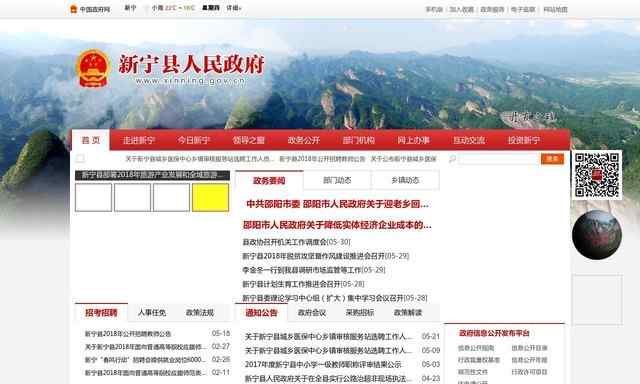Screen dimensions: 640x384
Task: Select the 招考招聘 tab
Action: pyautogui.click(x=101, y=313)
